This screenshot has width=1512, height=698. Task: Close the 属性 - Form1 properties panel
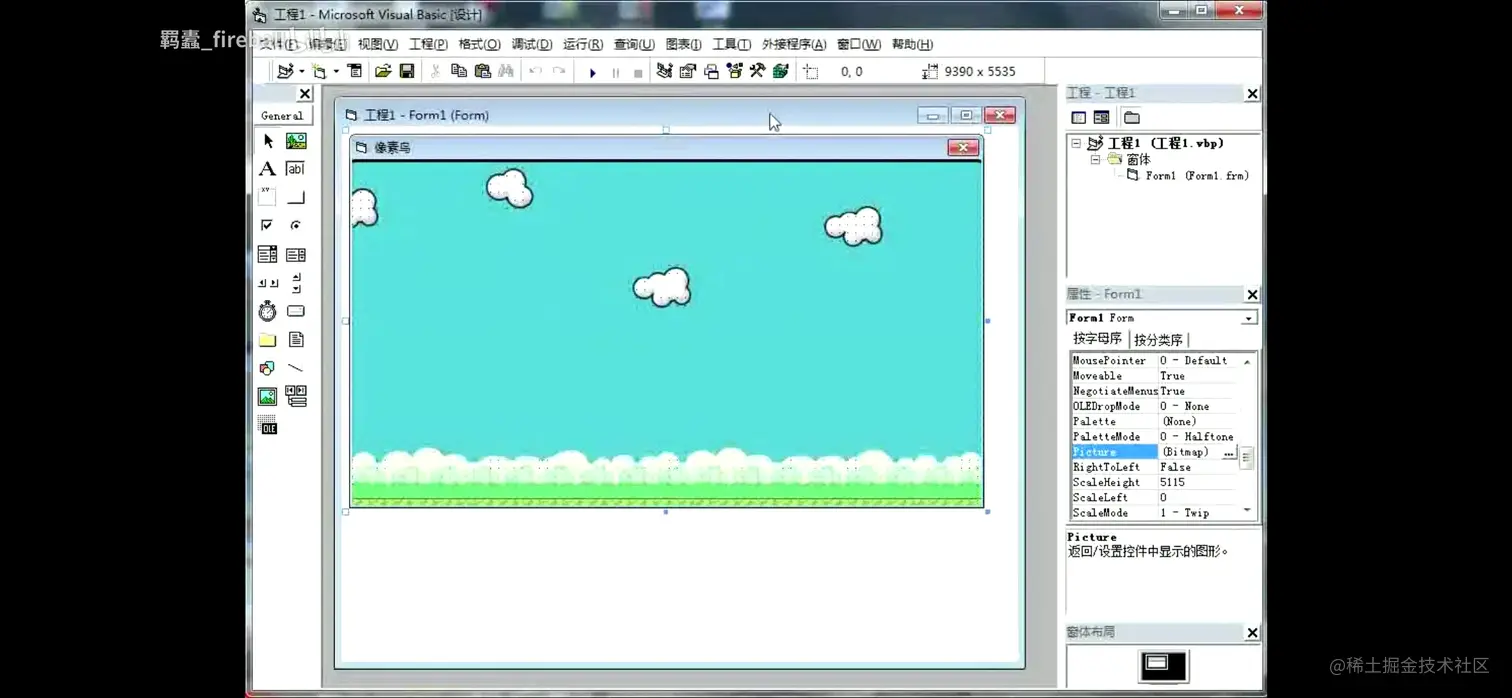click(x=1252, y=294)
